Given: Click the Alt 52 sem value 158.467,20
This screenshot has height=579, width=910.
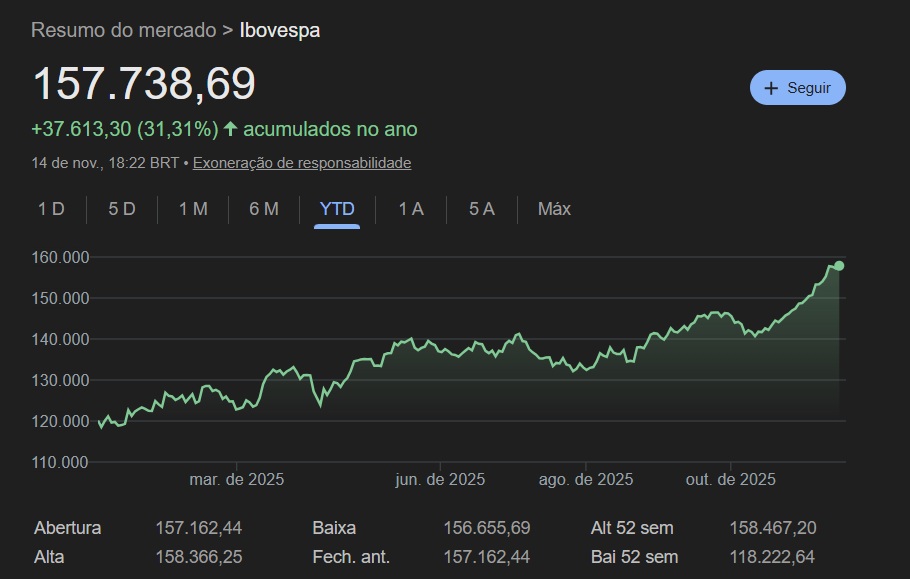Looking at the screenshot, I should tap(772, 527).
